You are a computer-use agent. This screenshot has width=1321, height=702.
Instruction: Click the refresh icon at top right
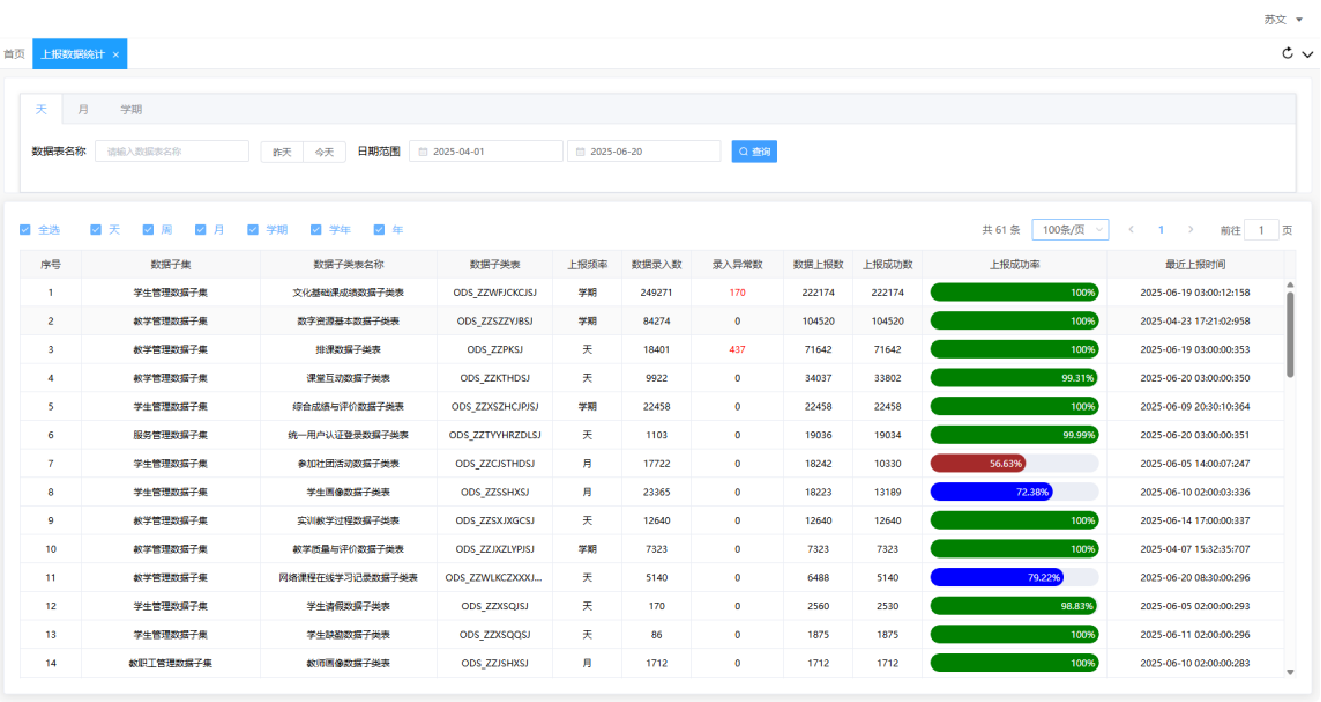click(1288, 53)
